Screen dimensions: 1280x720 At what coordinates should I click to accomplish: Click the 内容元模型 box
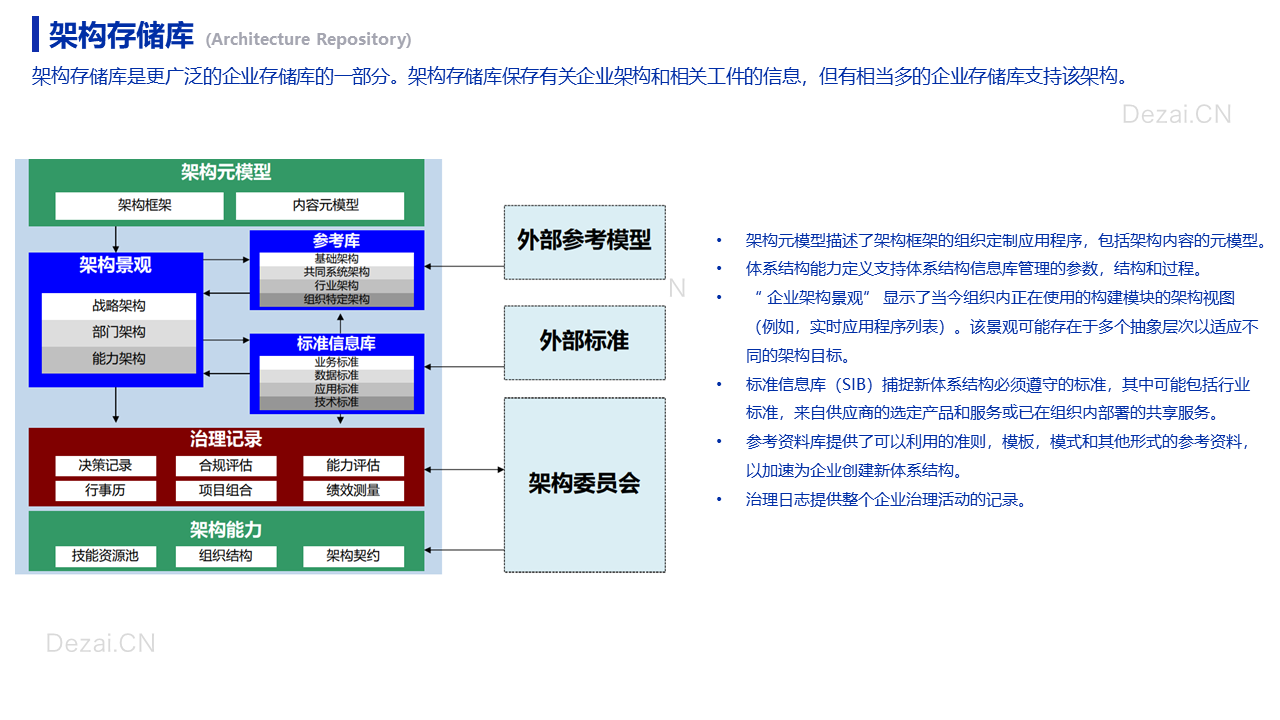click(x=320, y=206)
